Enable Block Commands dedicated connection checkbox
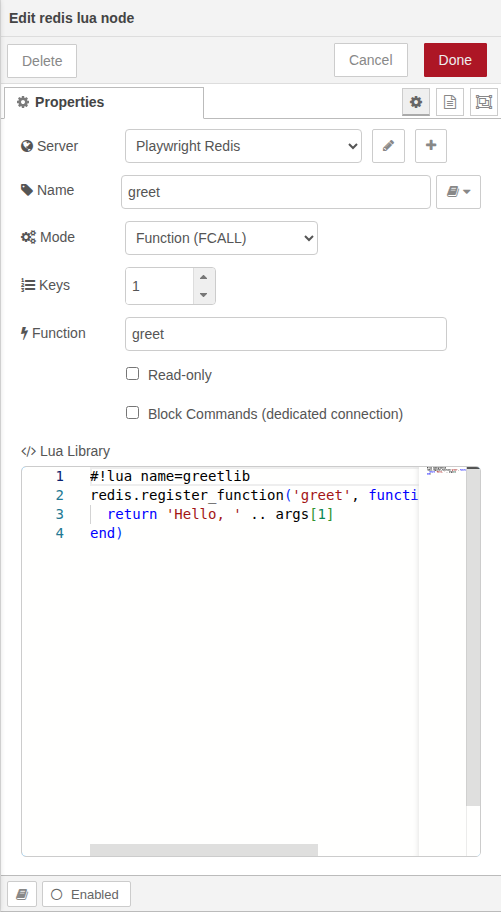Viewport: 501px width, 912px height. pos(133,413)
